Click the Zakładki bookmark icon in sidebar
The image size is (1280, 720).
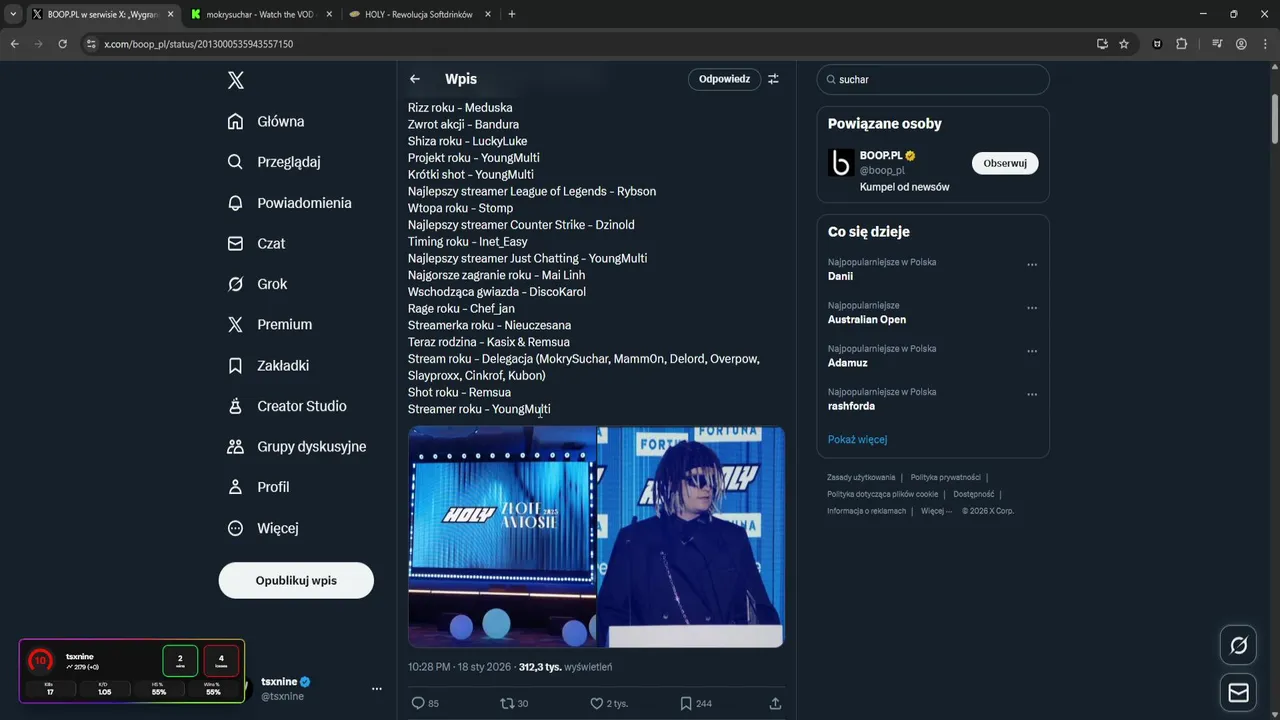(235, 366)
